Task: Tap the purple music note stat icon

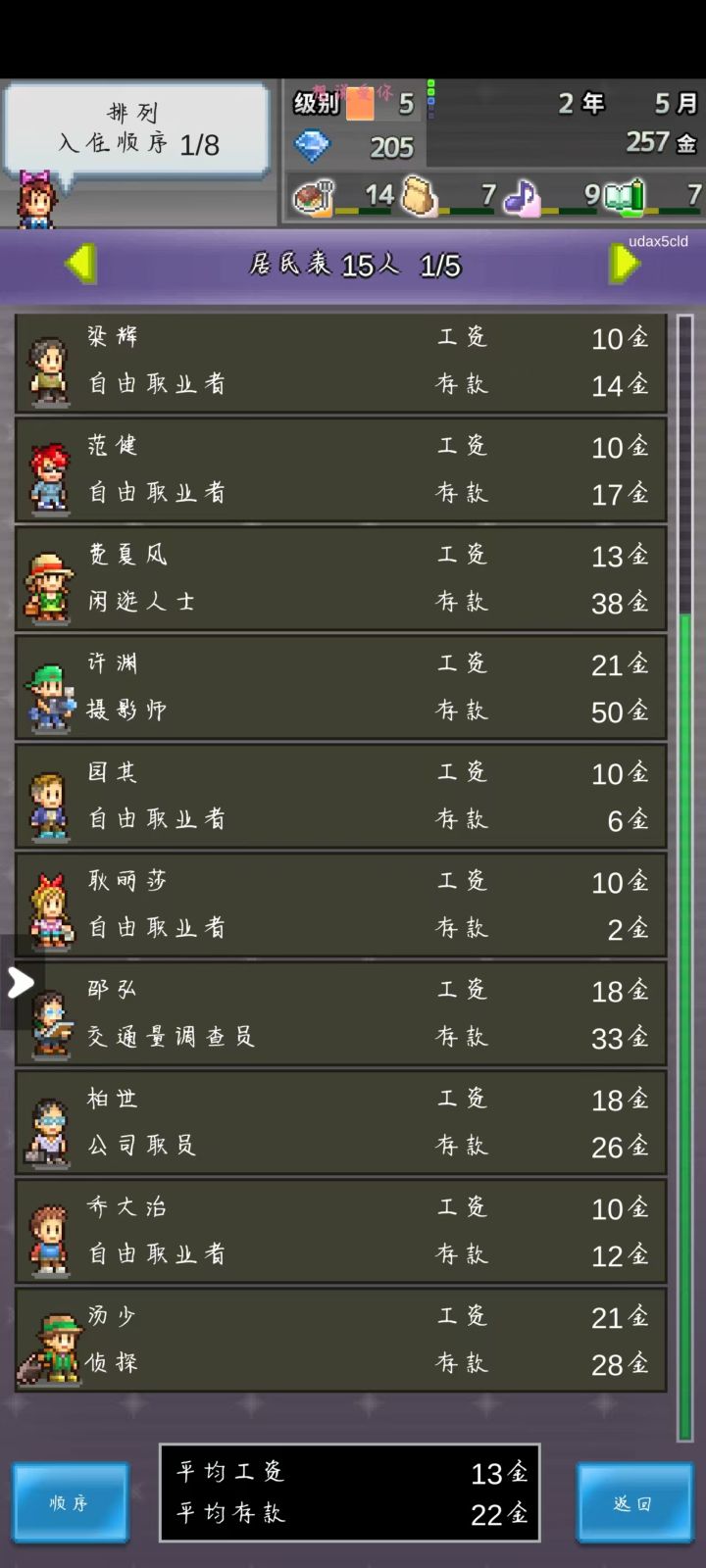Action: point(522,197)
